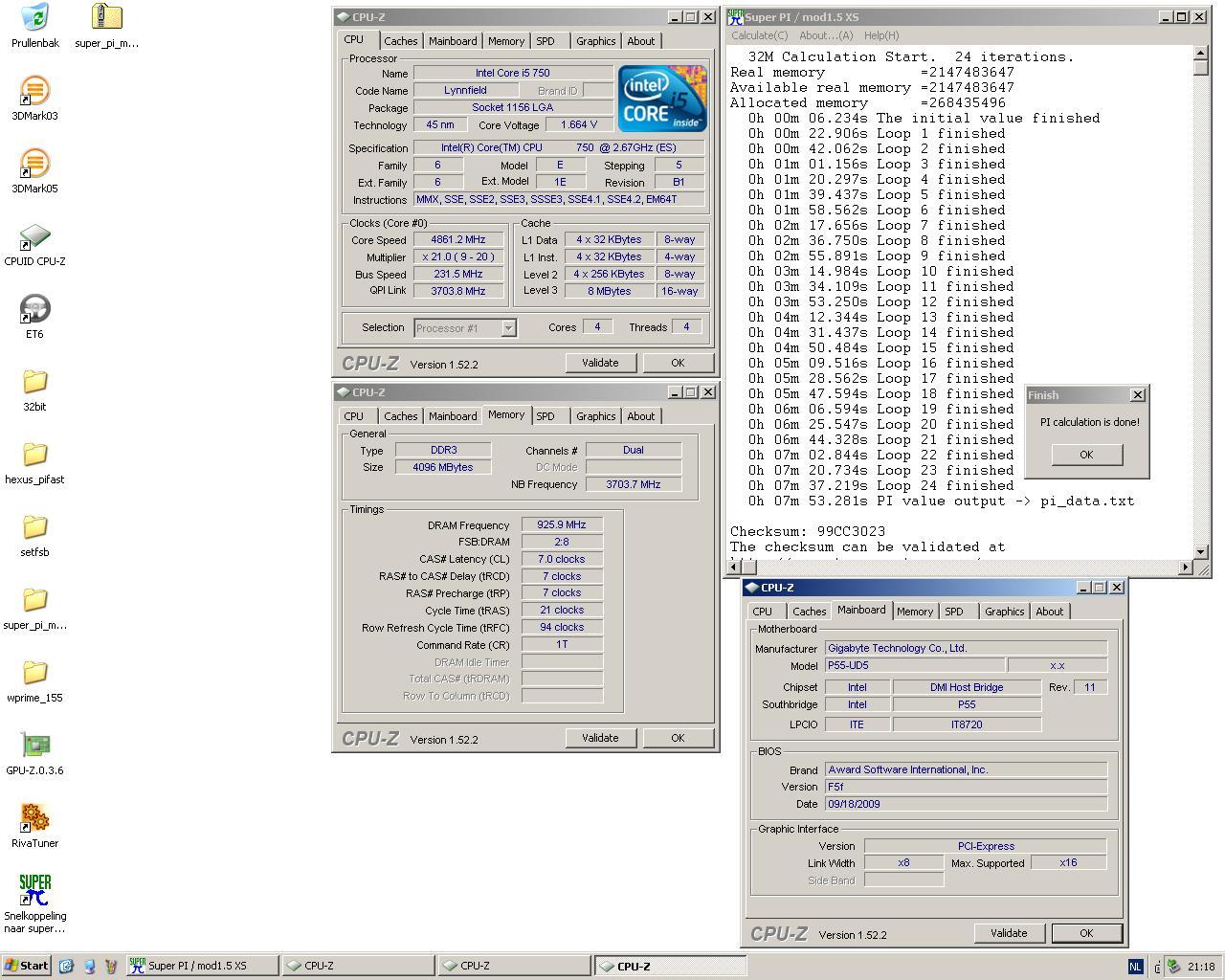The height and width of the screenshot is (980, 1225).
Task: Open the Calculate(C) menu in Super PI
Action: click(760, 35)
